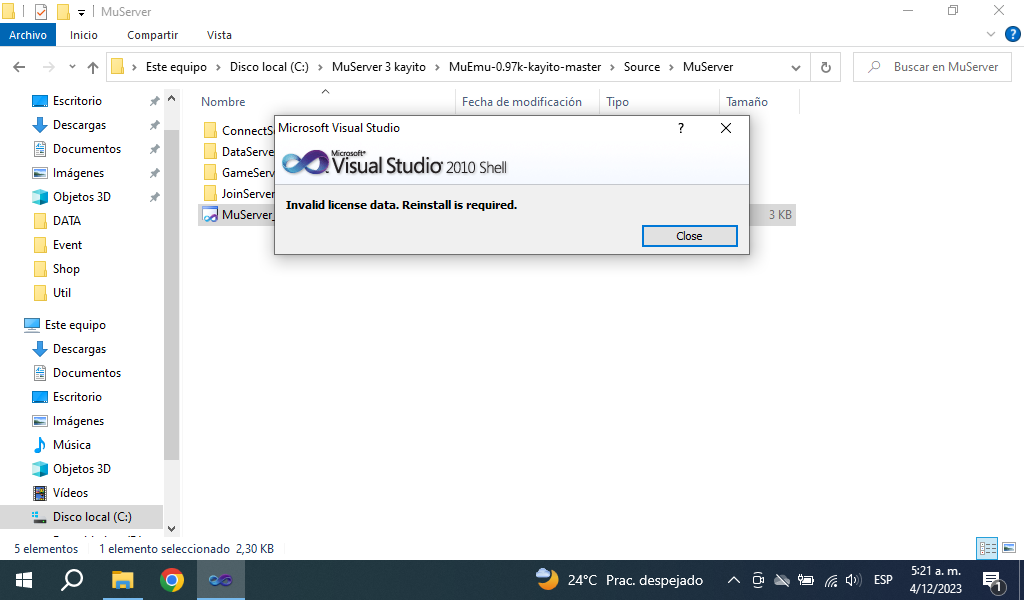This screenshot has width=1024, height=600.
Task: Open the volume control in tray
Action: point(853,580)
